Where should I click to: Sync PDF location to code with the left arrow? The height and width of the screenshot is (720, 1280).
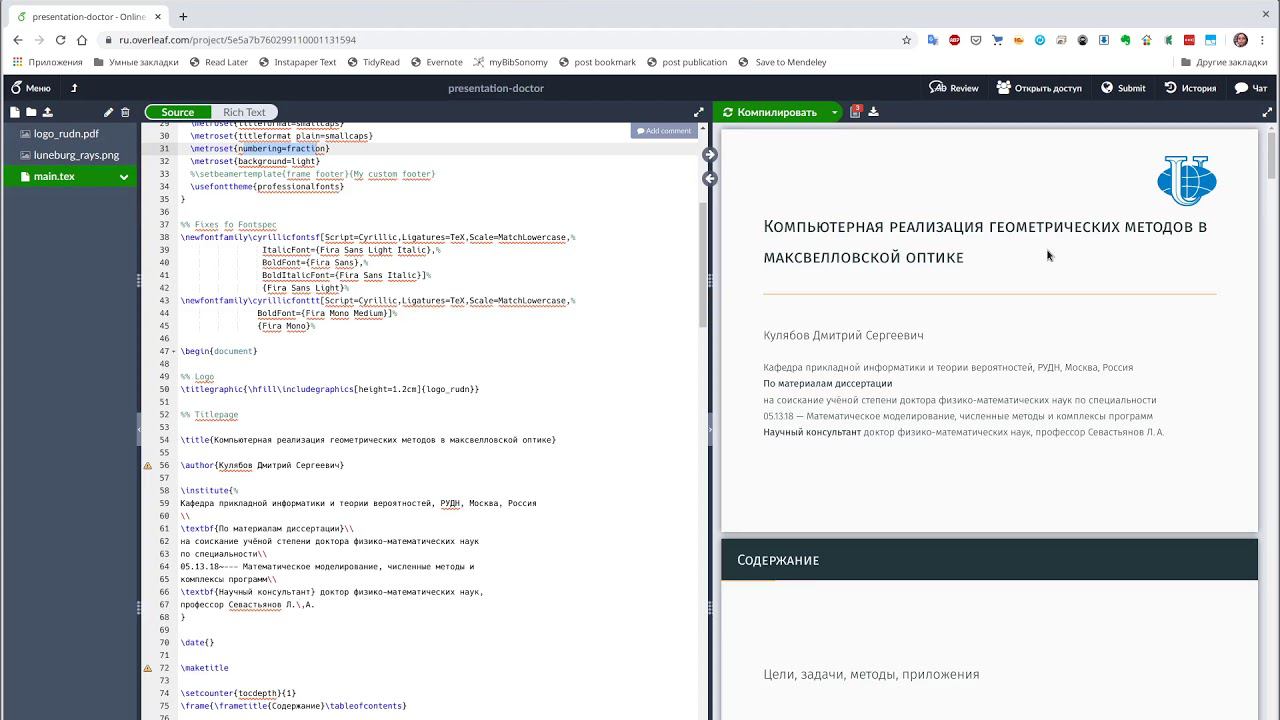click(x=709, y=179)
